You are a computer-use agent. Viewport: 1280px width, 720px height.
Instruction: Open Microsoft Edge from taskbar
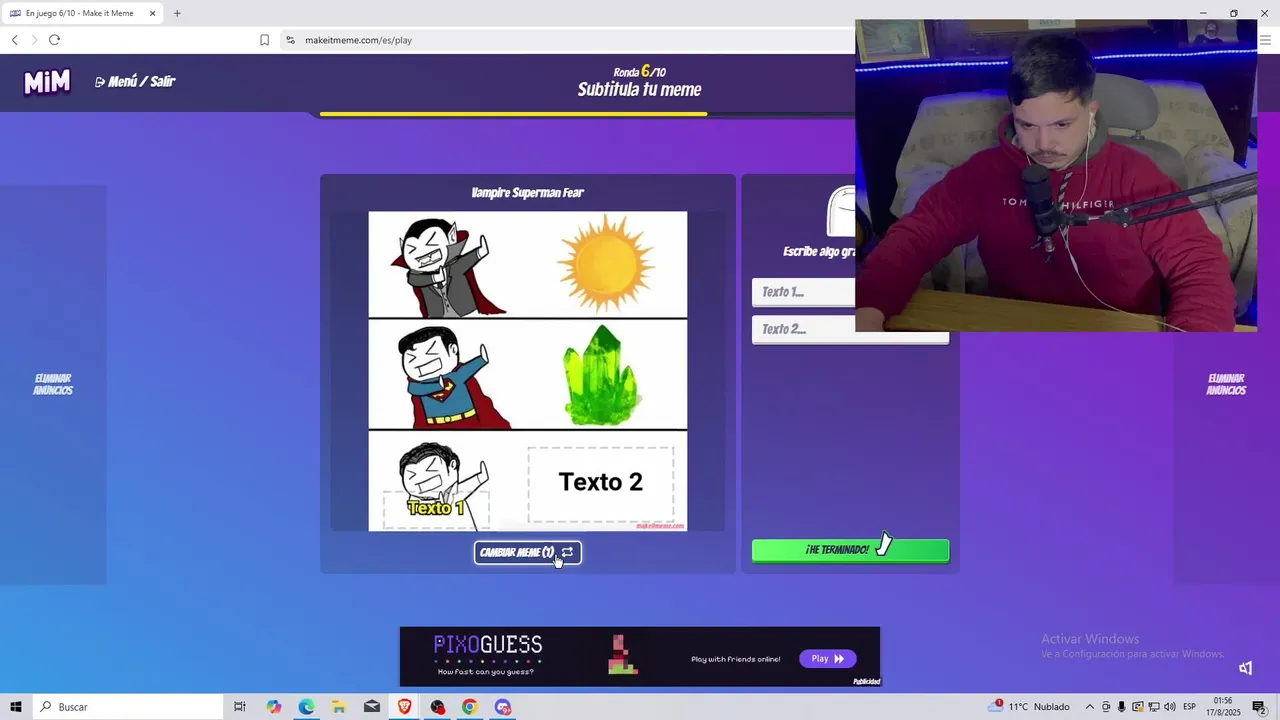[x=306, y=707]
